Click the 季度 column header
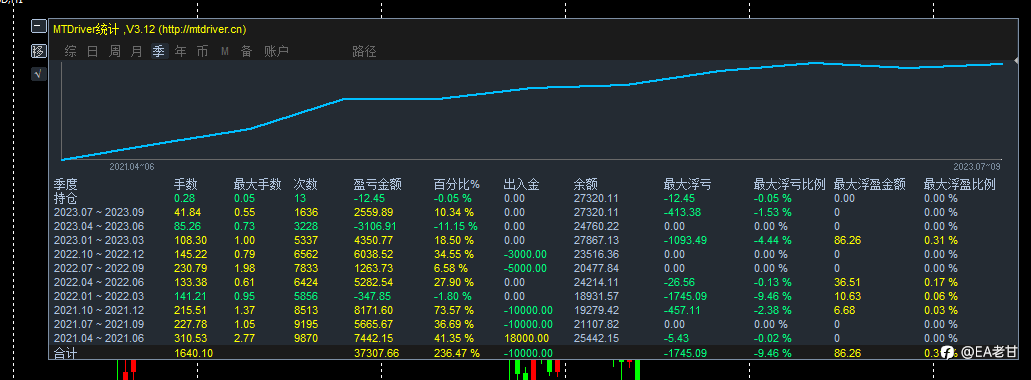The width and height of the screenshot is (1031, 380). tap(66, 185)
